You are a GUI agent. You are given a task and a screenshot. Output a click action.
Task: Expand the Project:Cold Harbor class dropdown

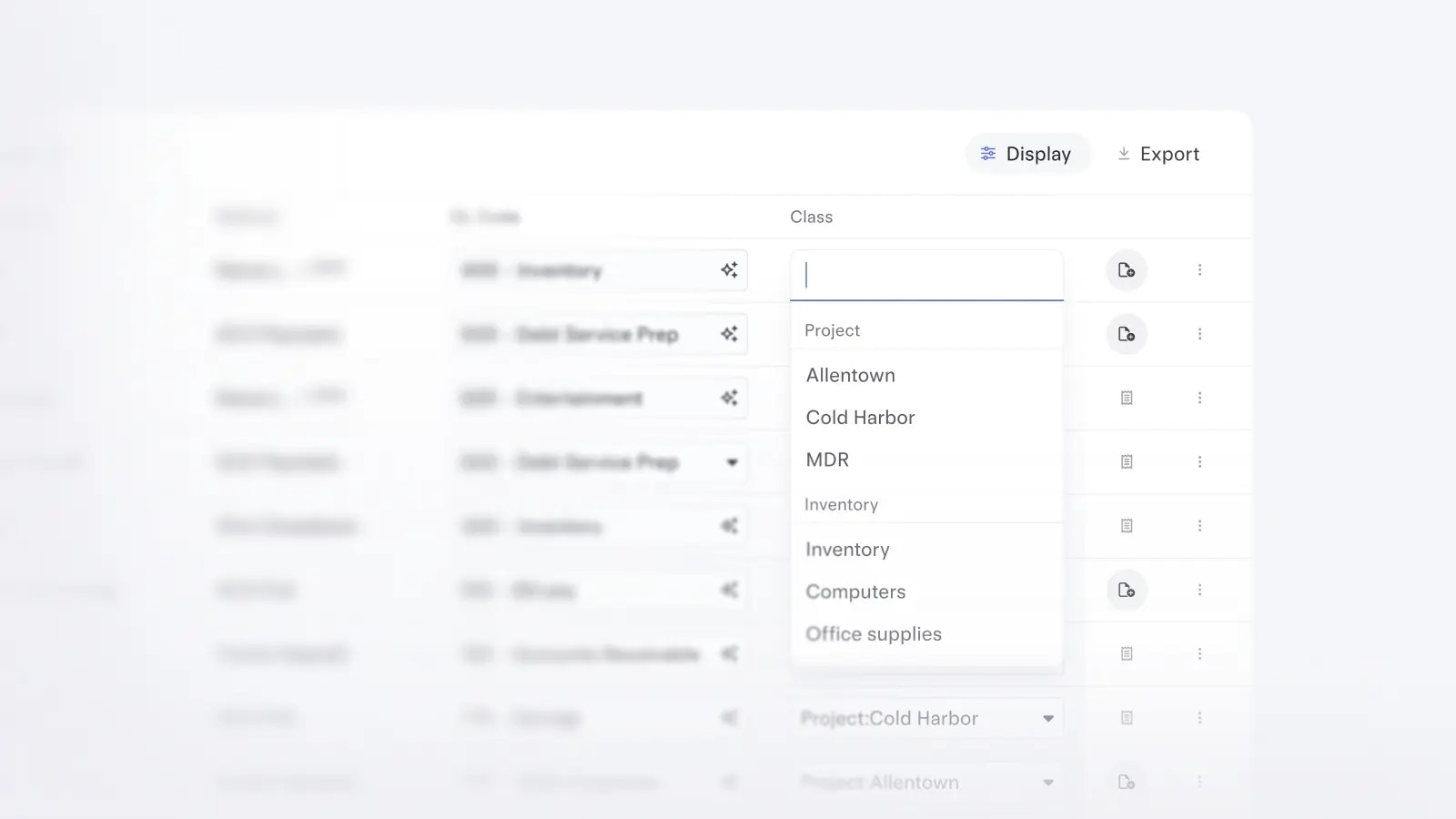(1047, 719)
